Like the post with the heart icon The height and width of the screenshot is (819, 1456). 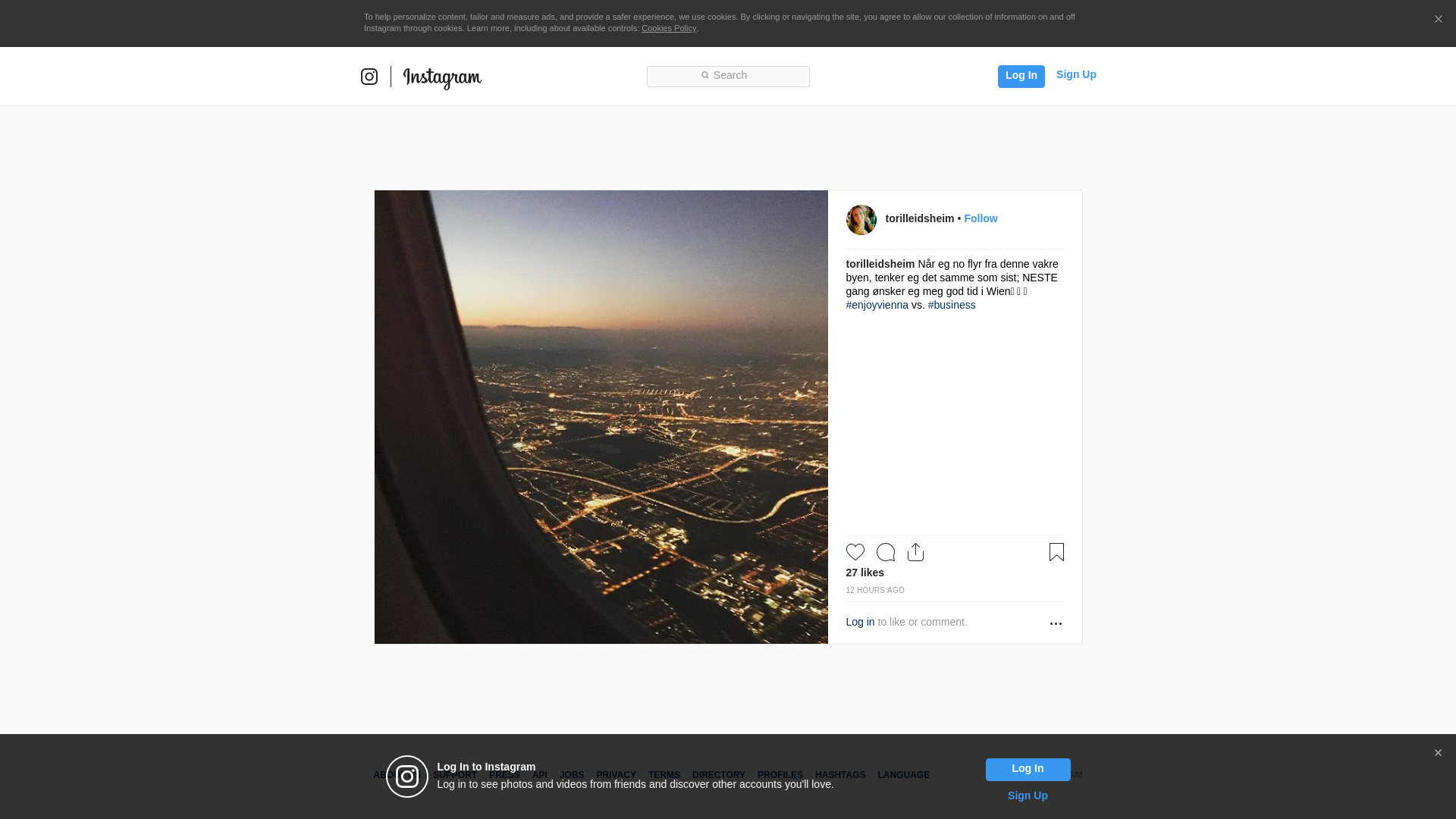click(x=855, y=552)
